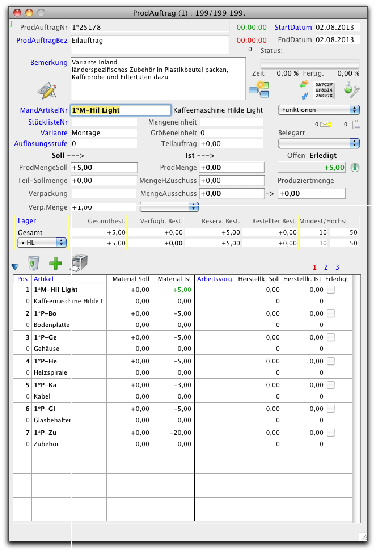Click the status progress bar
Screen dimensions: 383x554
[x=310, y=64]
